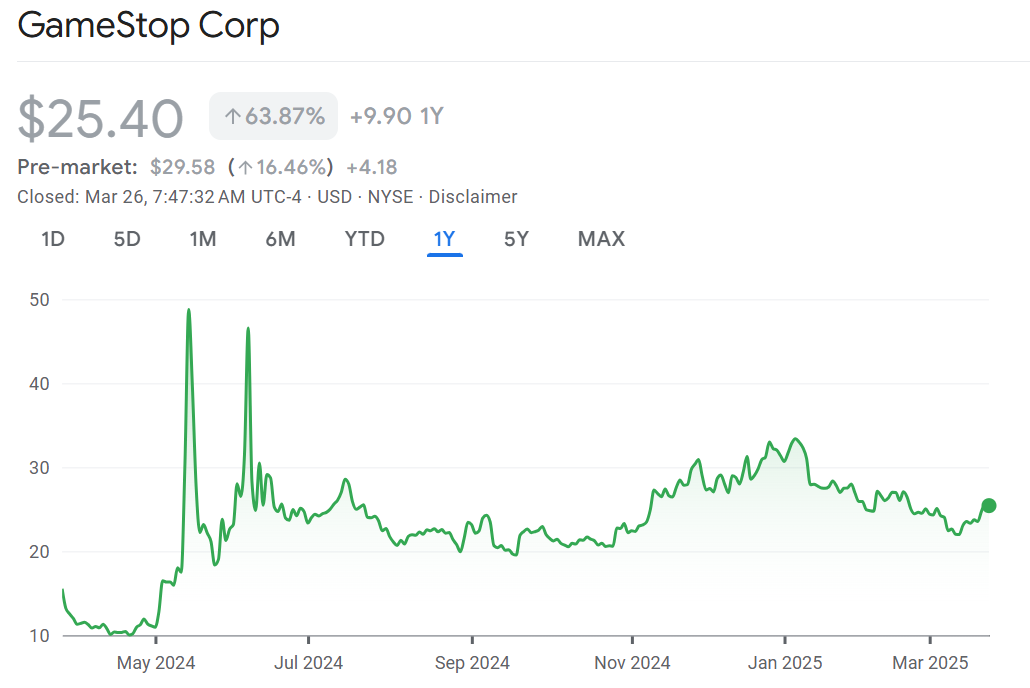
Task: Switch to the 5Y chart range
Action: pyautogui.click(x=516, y=239)
